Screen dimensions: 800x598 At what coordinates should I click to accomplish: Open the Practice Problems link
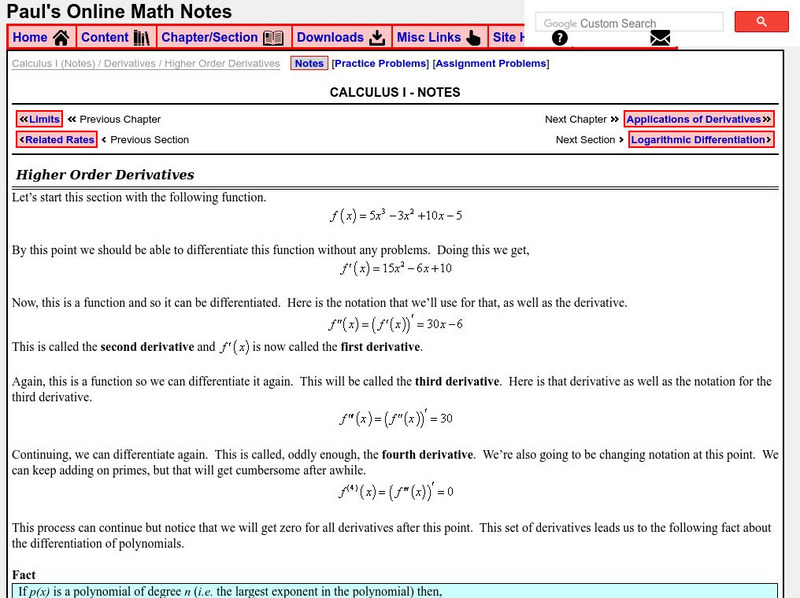[x=381, y=63]
